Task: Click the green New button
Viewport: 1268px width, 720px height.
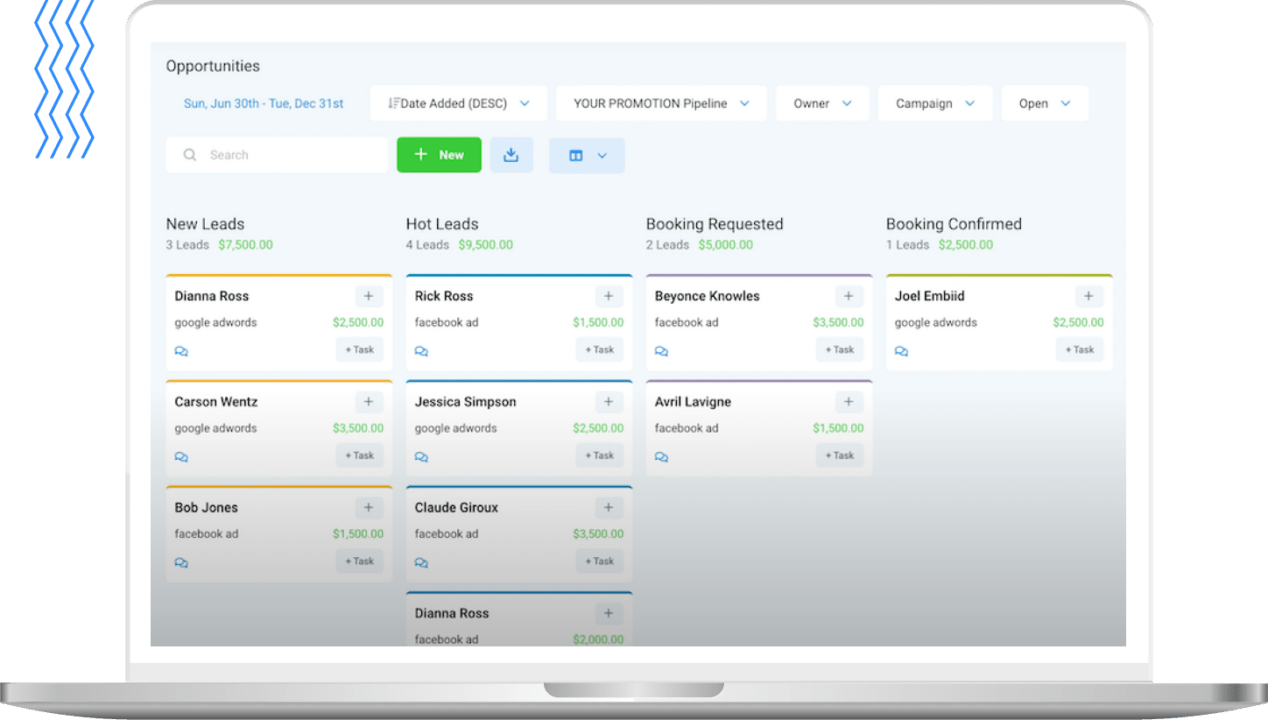Action: click(x=439, y=155)
